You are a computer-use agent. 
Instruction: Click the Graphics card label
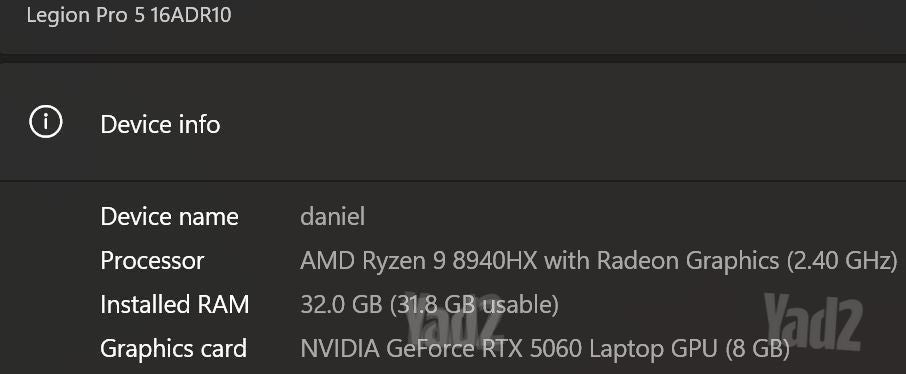(x=173, y=349)
